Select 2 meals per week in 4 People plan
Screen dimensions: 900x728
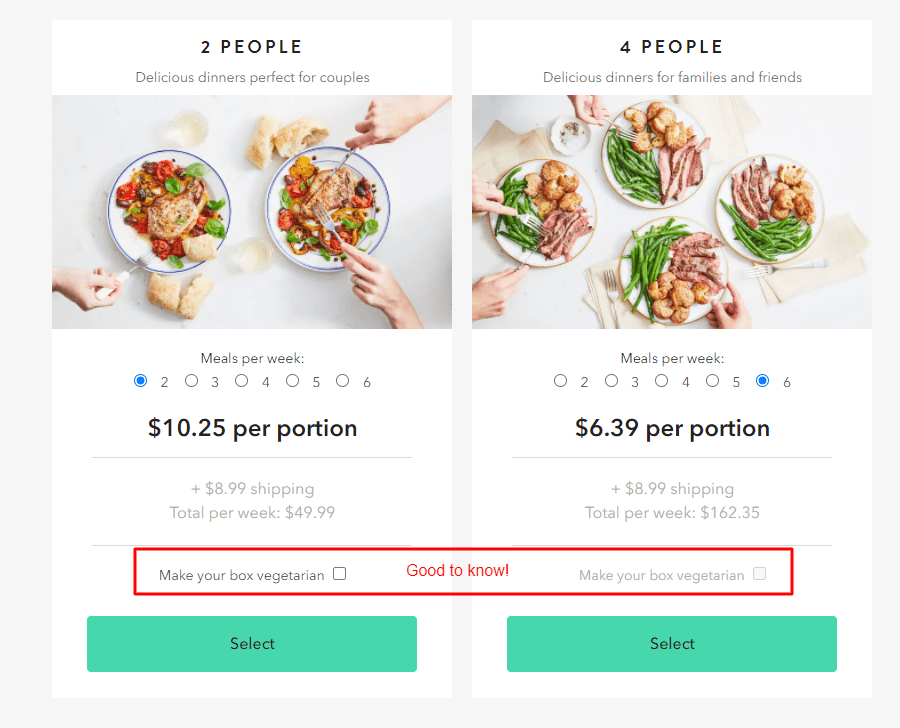click(560, 381)
